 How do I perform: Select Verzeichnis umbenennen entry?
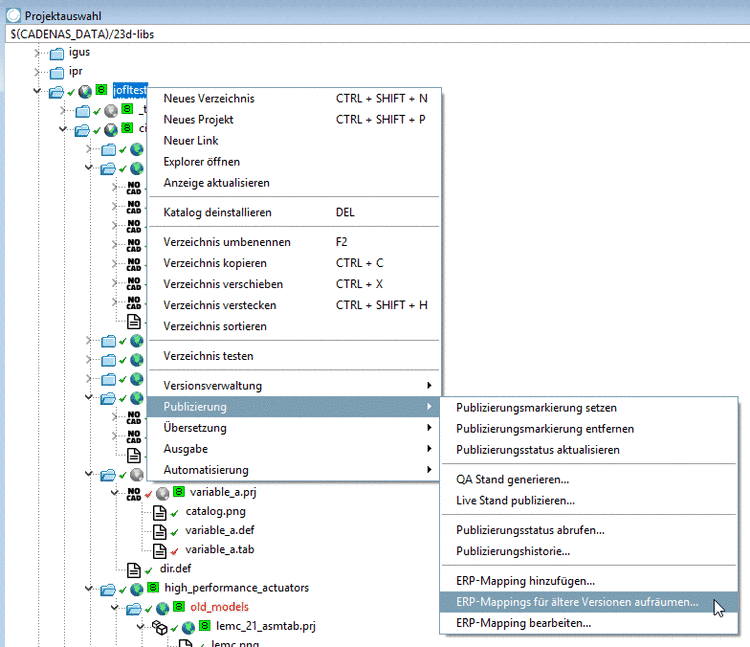(x=294, y=242)
